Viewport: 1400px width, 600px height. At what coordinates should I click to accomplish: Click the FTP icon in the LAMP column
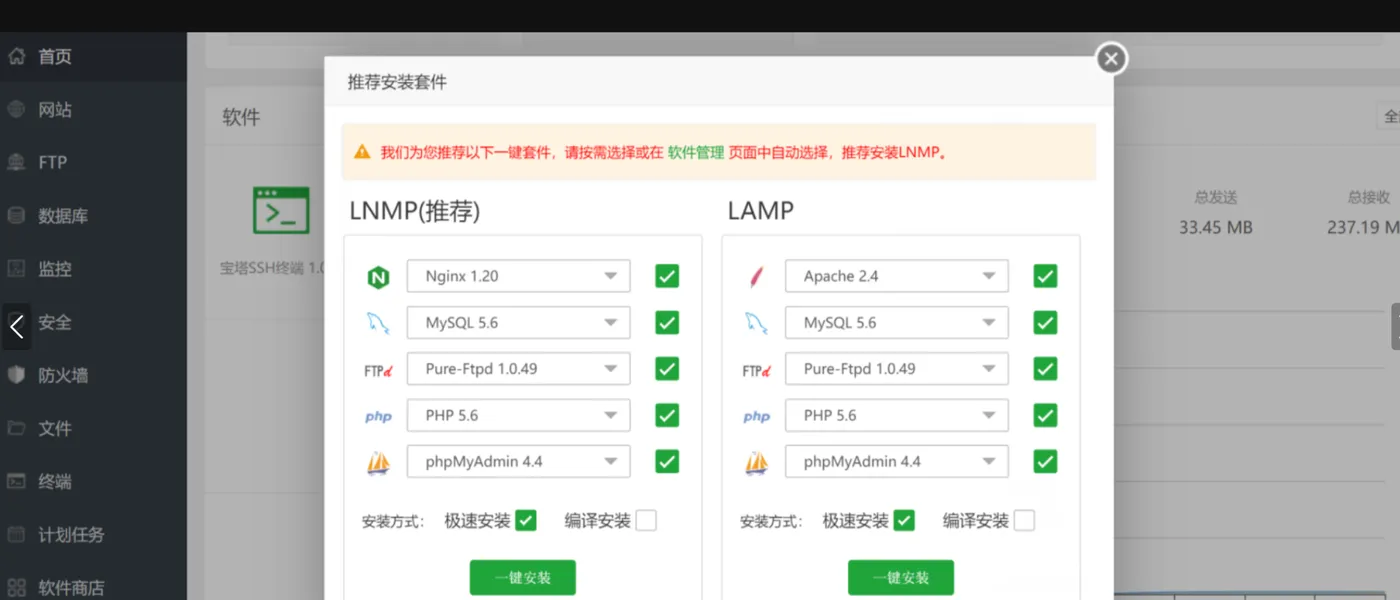coord(756,370)
